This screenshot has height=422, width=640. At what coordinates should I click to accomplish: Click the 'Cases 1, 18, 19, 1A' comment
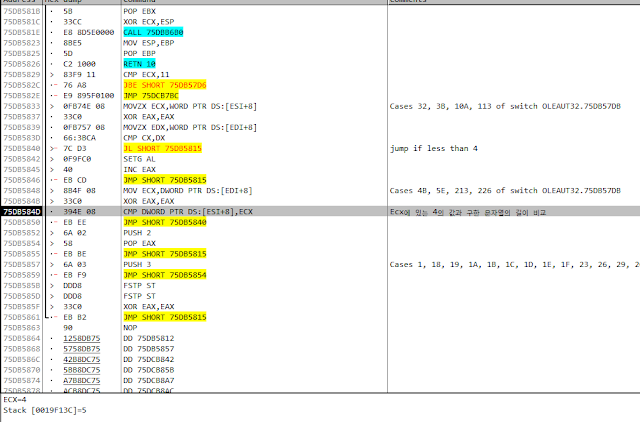514,264
